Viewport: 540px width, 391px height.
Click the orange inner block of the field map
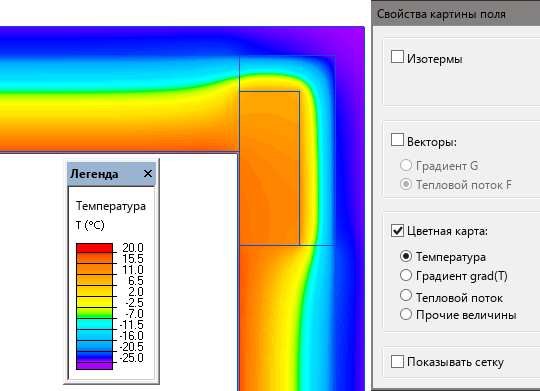269,168
